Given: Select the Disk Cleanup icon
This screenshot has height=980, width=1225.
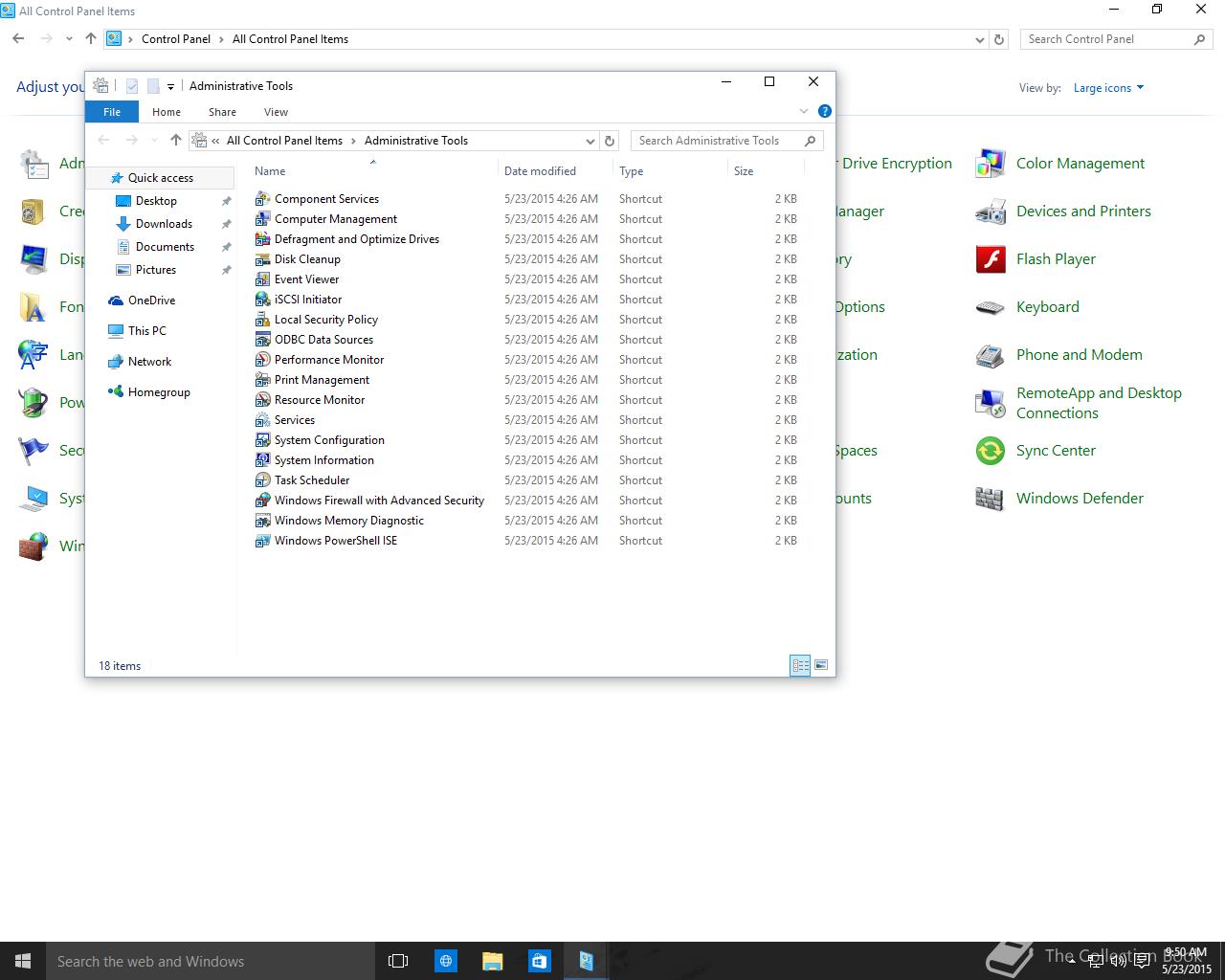Looking at the screenshot, I should tap(262, 259).
